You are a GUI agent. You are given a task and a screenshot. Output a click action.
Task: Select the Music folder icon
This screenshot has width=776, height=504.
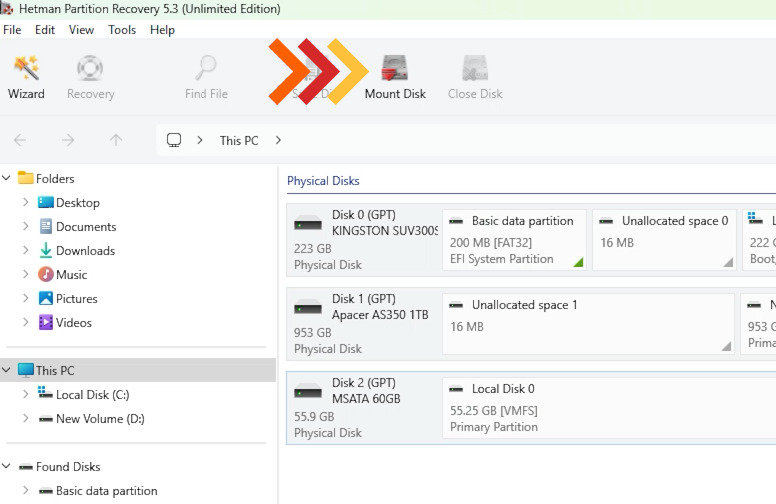point(46,274)
